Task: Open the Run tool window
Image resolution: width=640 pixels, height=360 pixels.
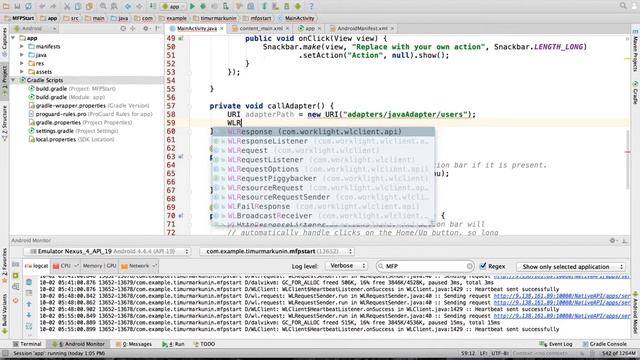Action: point(173,344)
